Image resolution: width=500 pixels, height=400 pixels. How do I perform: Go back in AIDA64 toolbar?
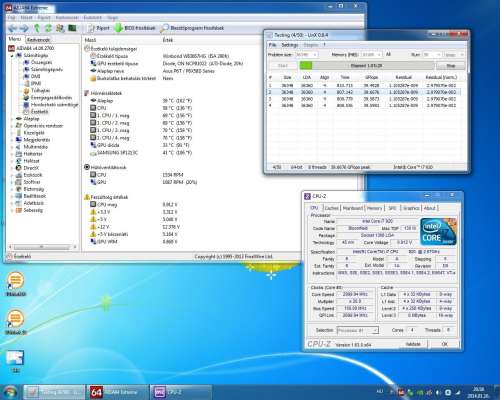12,28
